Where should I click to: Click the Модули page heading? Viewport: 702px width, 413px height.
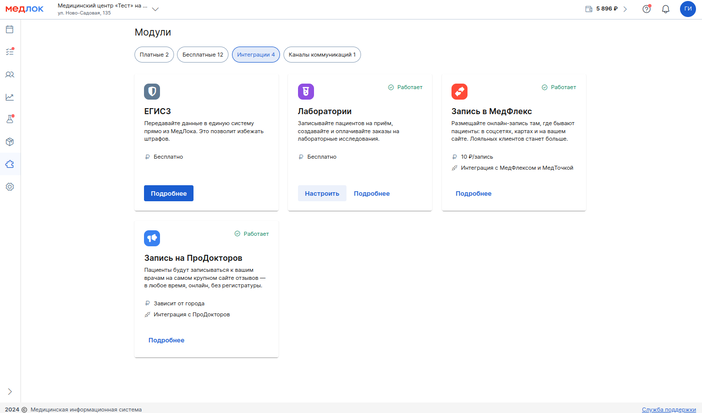(x=153, y=32)
